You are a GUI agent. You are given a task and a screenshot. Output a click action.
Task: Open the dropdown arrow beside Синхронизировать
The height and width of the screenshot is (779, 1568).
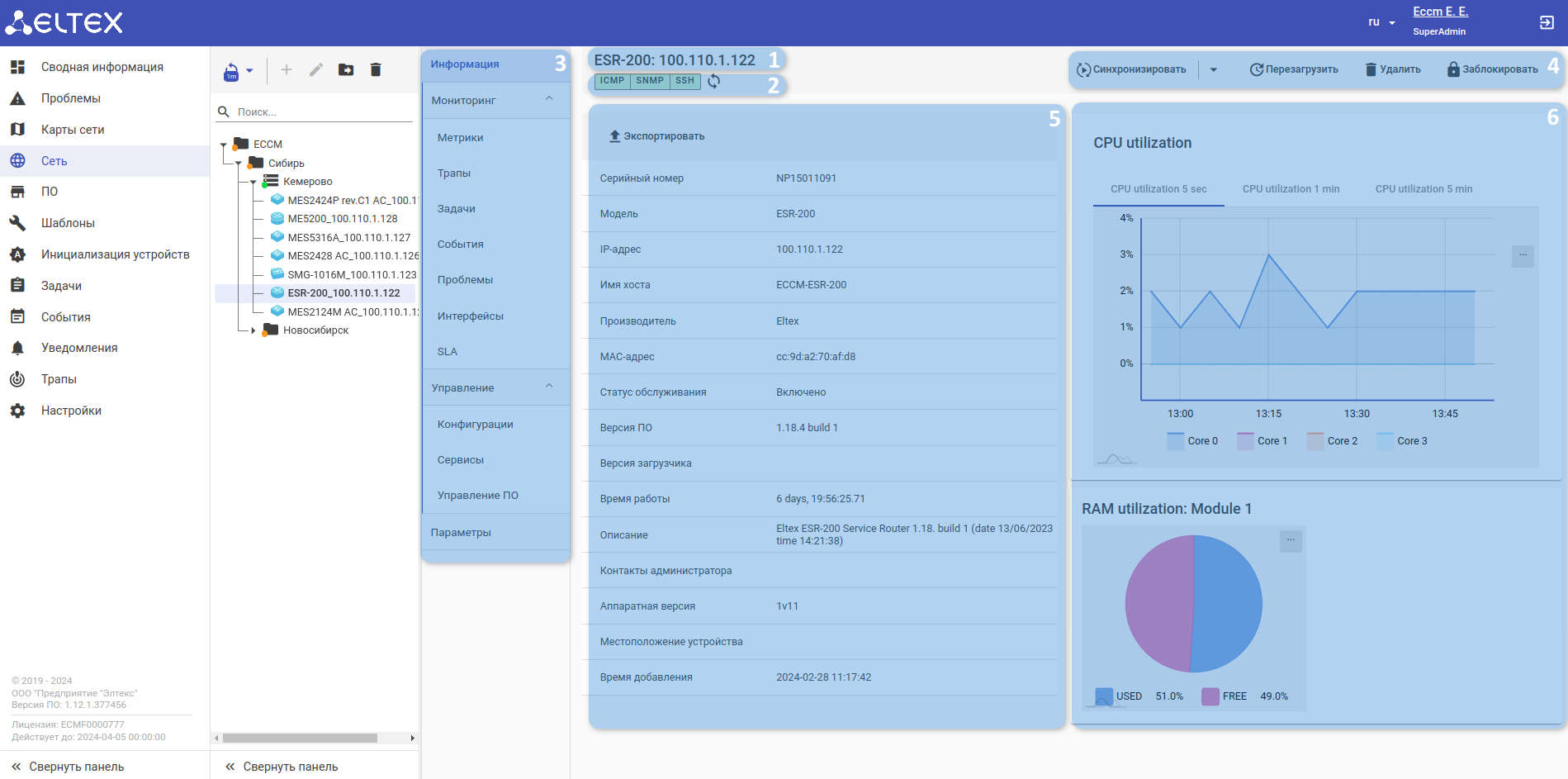click(1214, 69)
